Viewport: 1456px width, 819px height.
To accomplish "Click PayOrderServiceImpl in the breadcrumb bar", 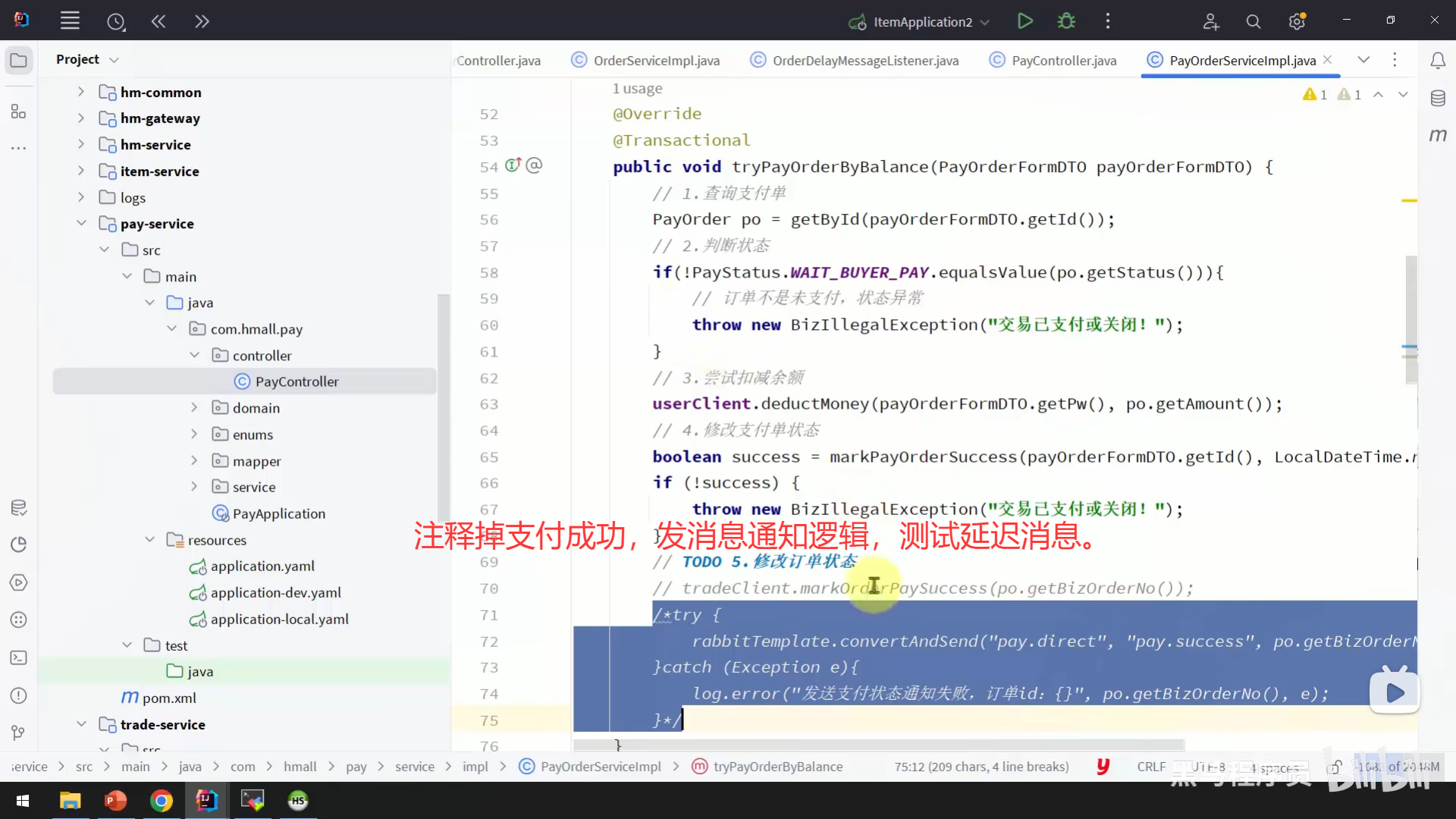I will tap(601, 767).
